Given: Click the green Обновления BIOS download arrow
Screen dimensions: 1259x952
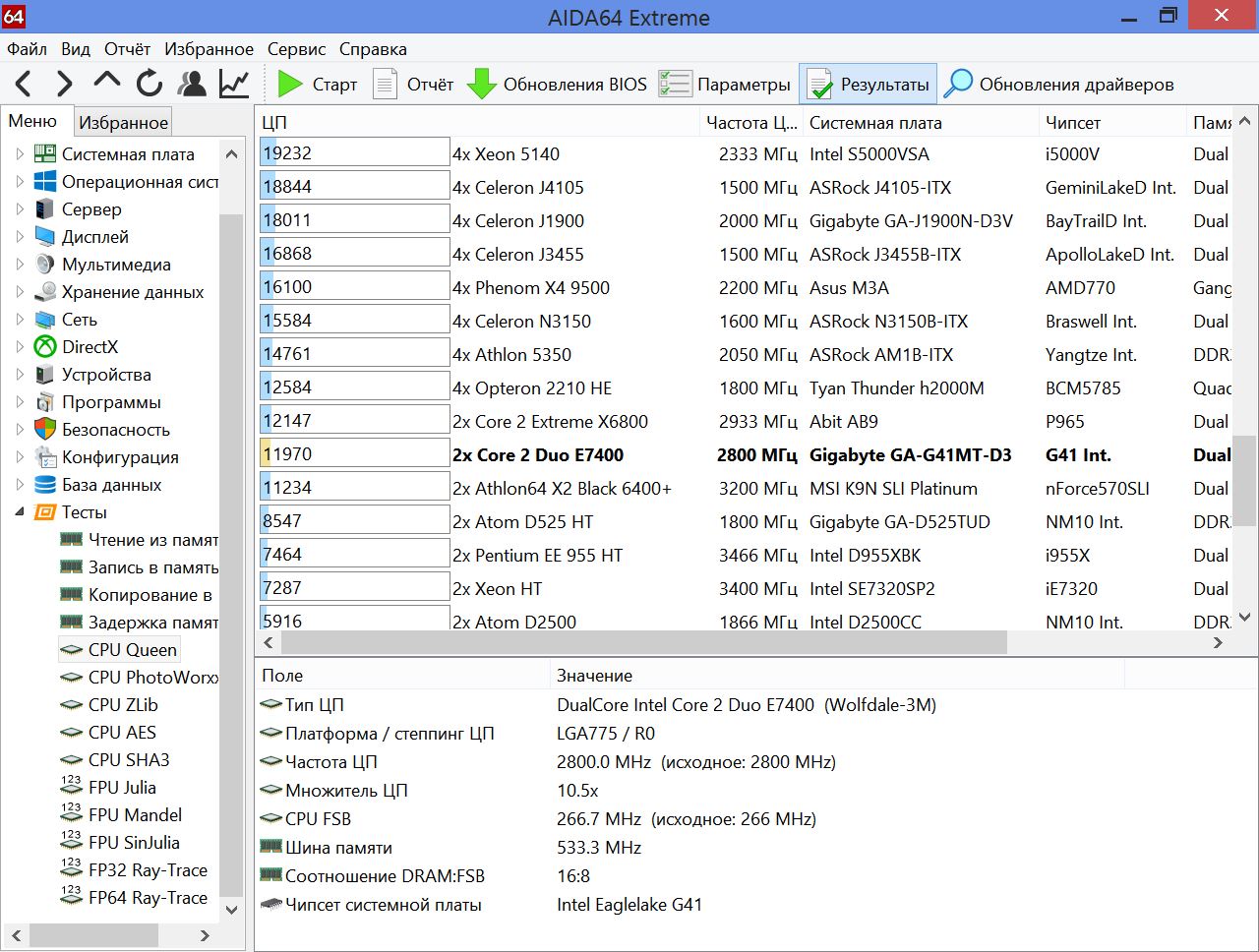Looking at the screenshot, I should pos(481,85).
